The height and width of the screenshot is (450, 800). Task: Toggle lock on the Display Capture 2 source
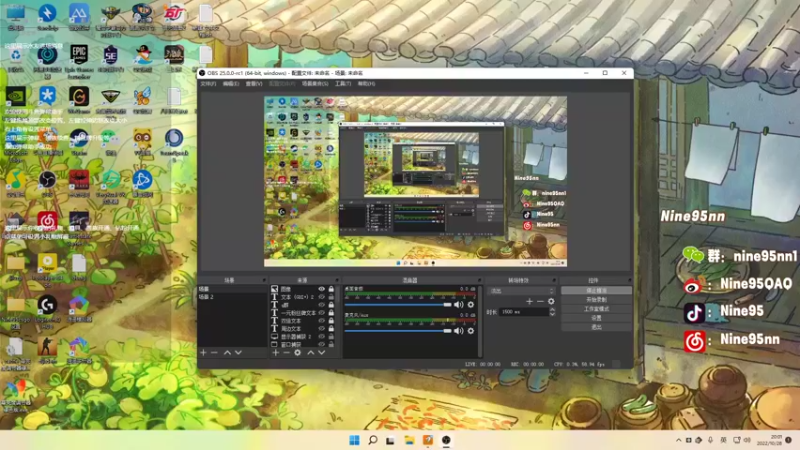pos(331,337)
